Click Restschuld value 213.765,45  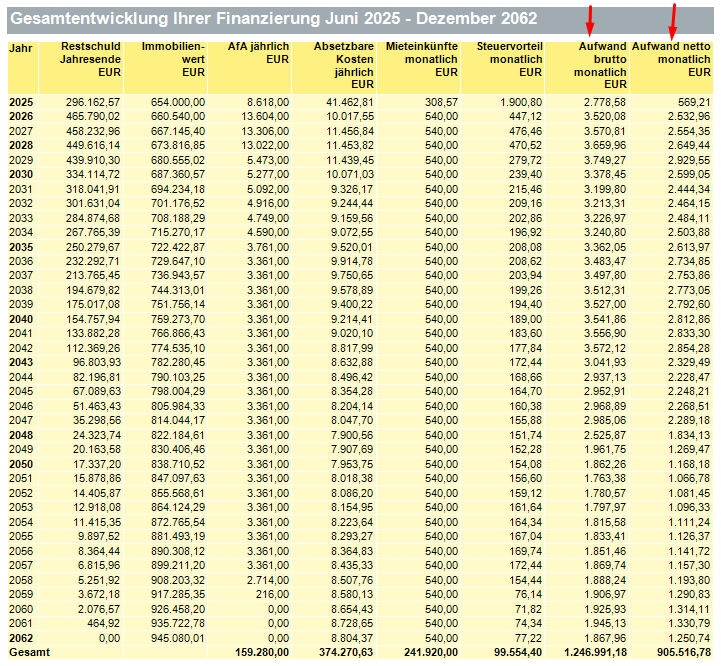click(x=93, y=276)
